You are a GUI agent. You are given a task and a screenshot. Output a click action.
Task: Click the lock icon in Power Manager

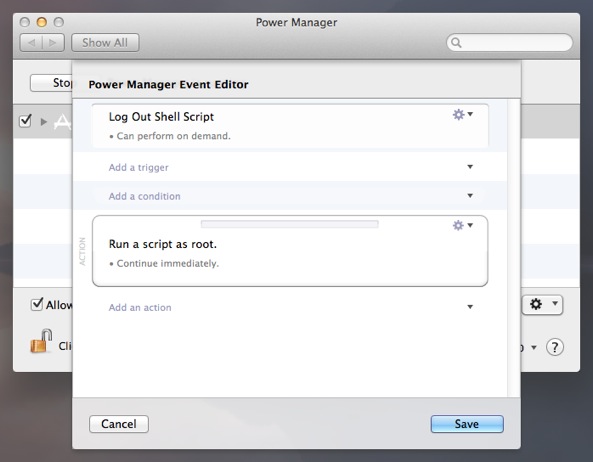41,341
